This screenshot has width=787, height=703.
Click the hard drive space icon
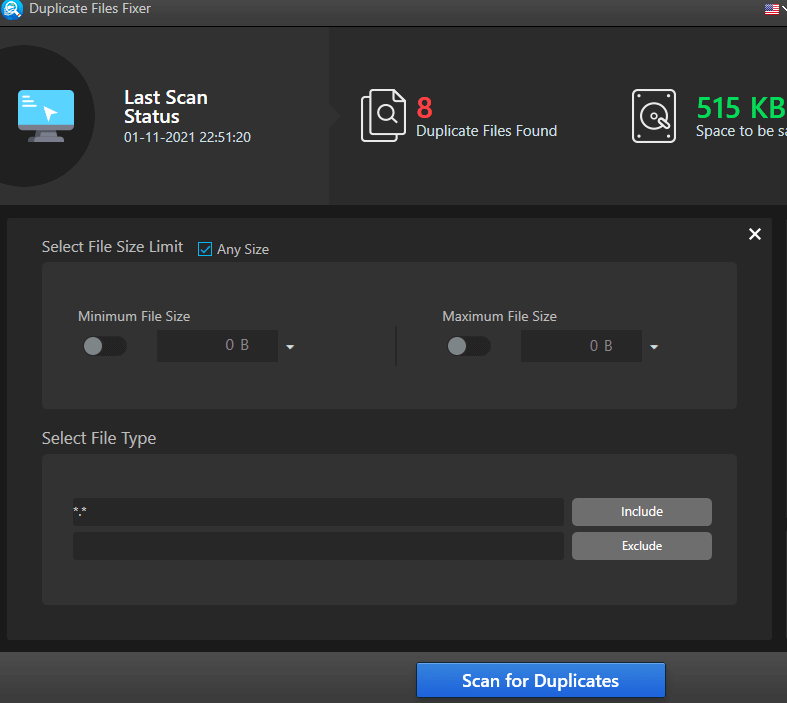point(653,116)
